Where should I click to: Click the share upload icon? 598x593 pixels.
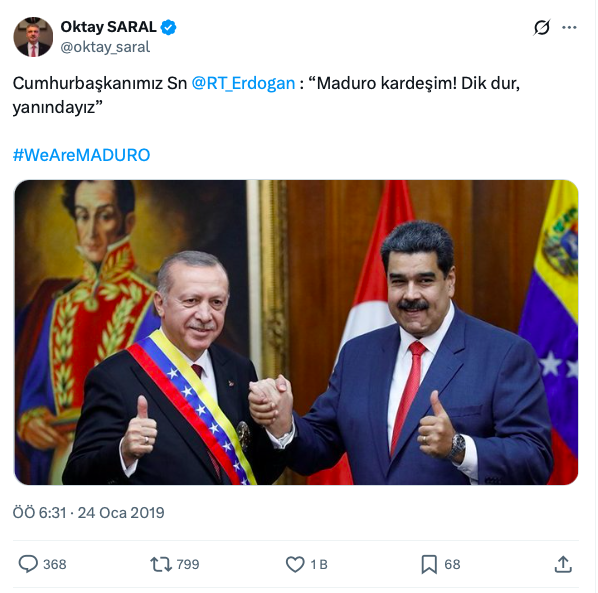563,564
